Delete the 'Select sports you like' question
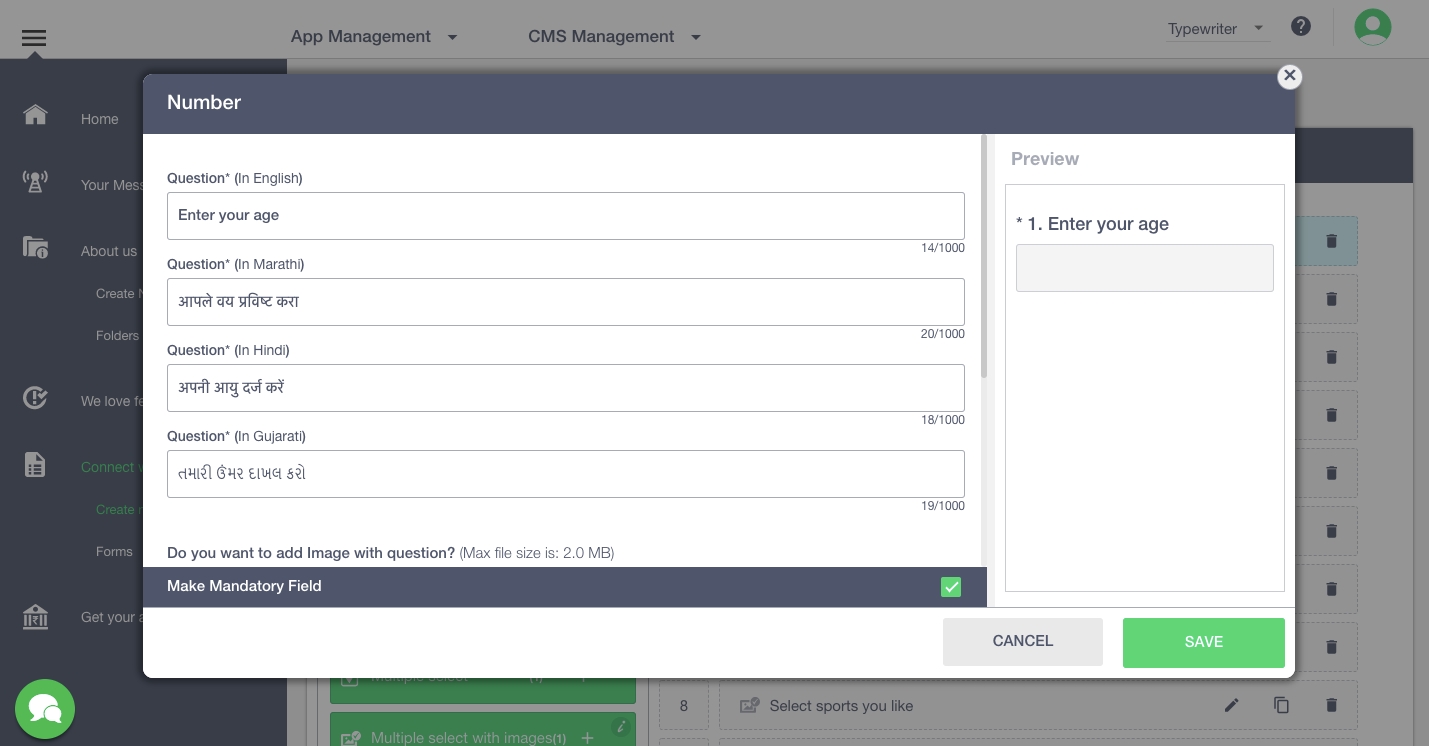Image resolution: width=1429 pixels, height=746 pixels. click(1331, 706)
